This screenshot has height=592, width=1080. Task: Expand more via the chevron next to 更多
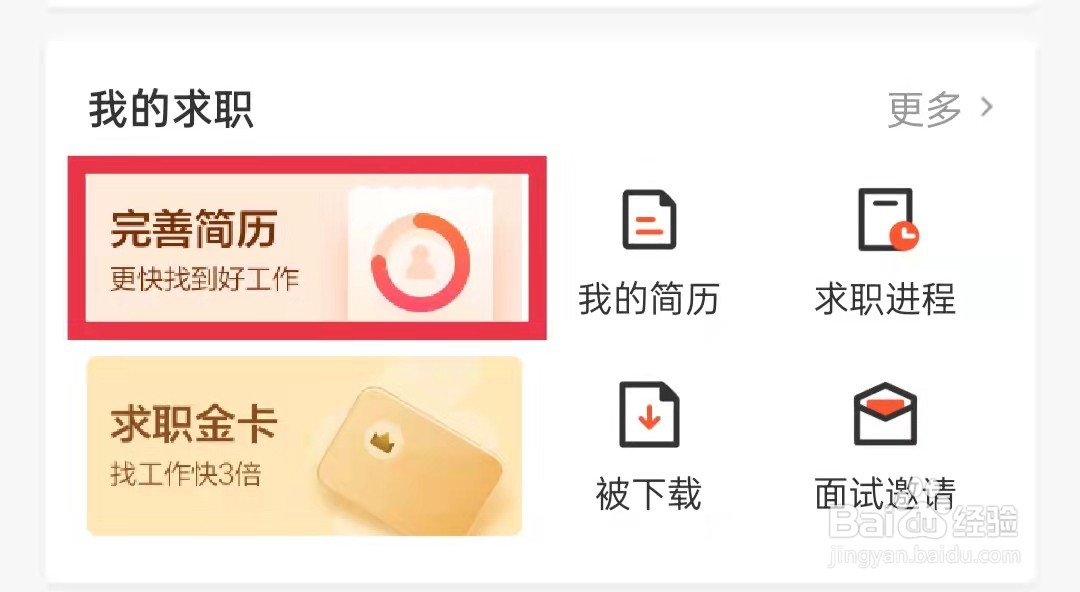[987, 107]
